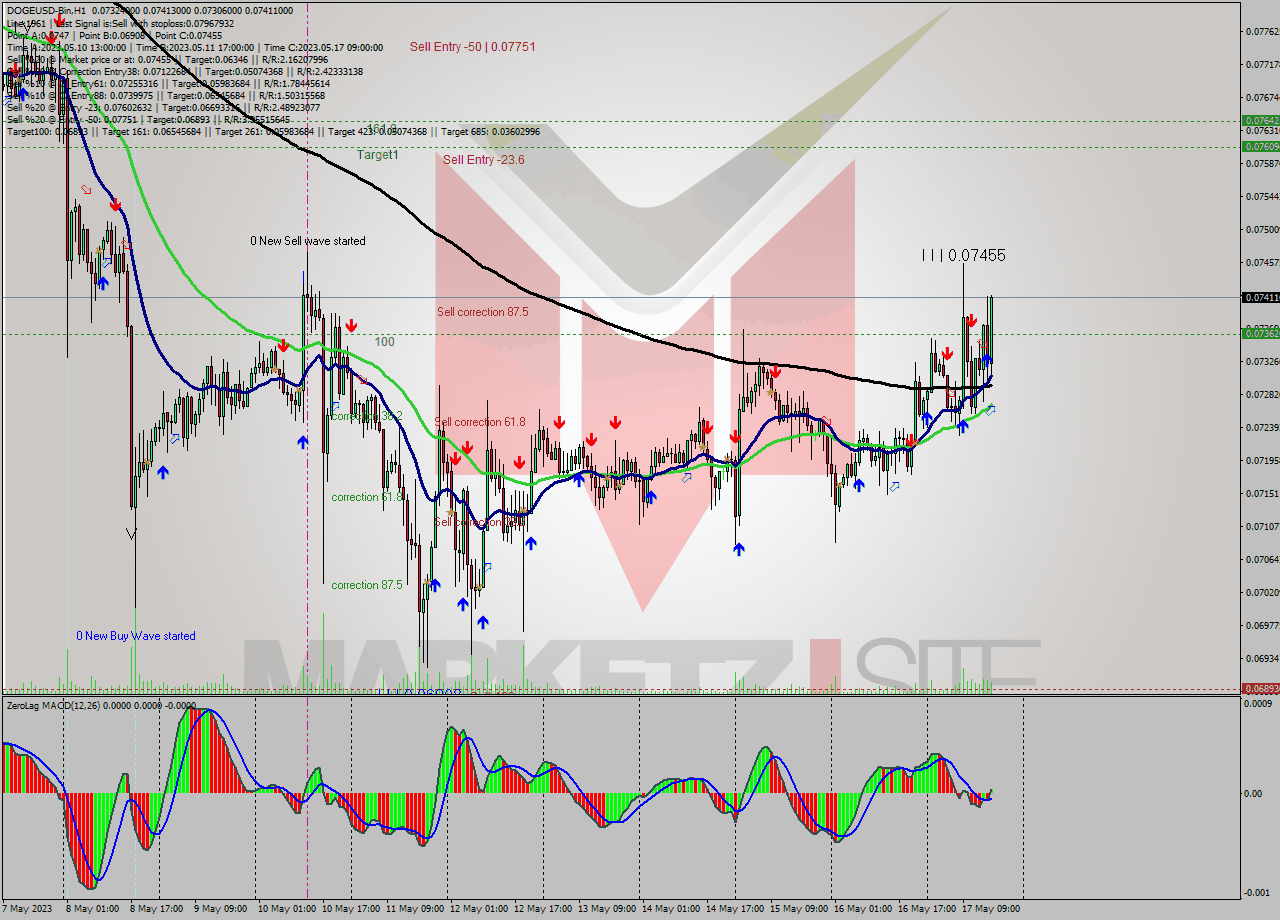Viewport: 1280px width, 920px height.
Task: Click the "100" level label on chart
Action: 385,342
